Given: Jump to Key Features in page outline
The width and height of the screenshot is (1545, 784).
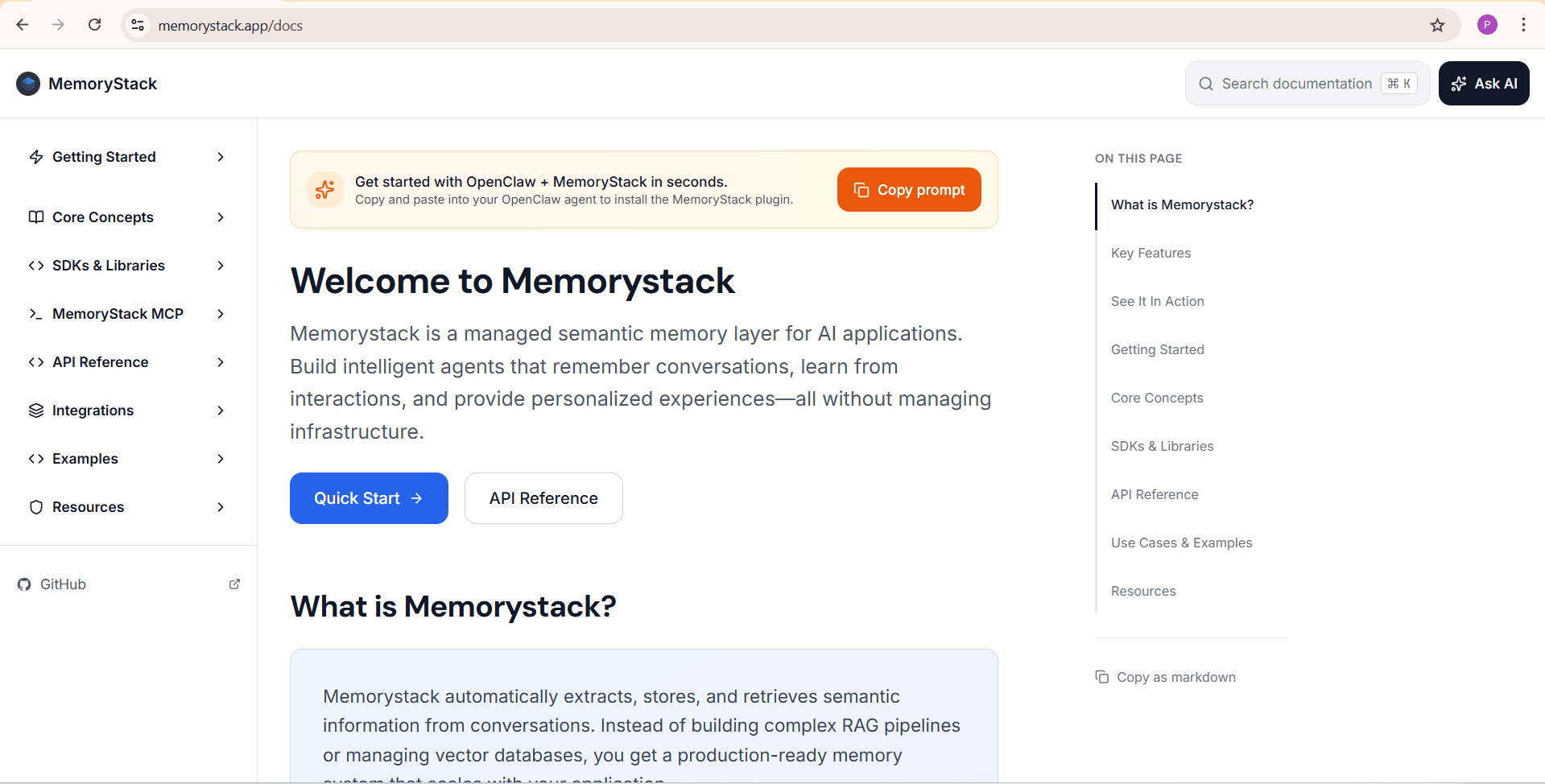Looking at the screenshot, I should click(1150, 253).
